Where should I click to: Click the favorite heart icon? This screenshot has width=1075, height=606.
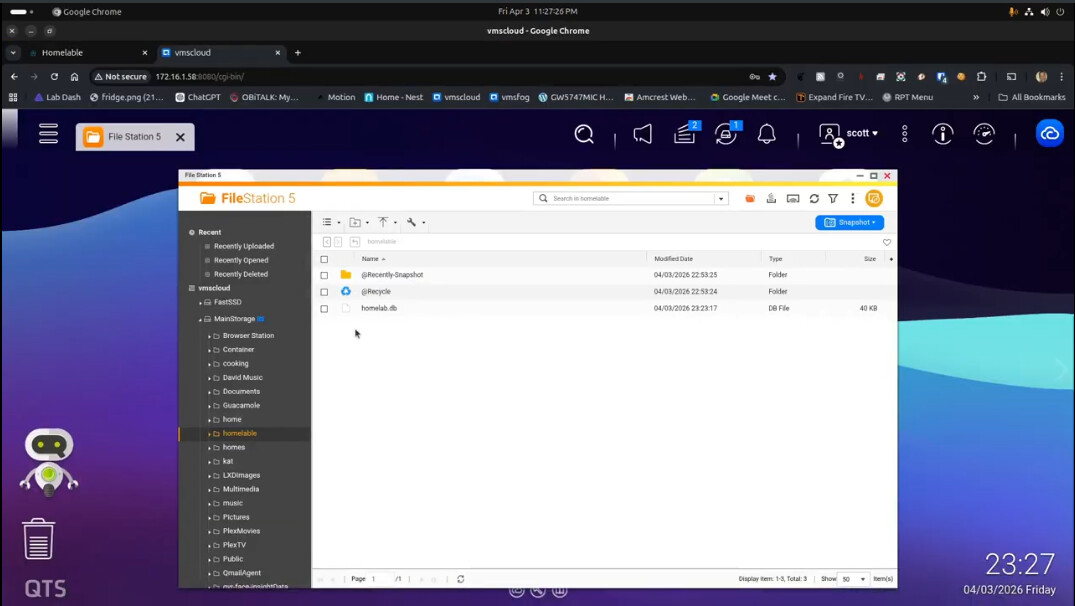click(887, 242)
